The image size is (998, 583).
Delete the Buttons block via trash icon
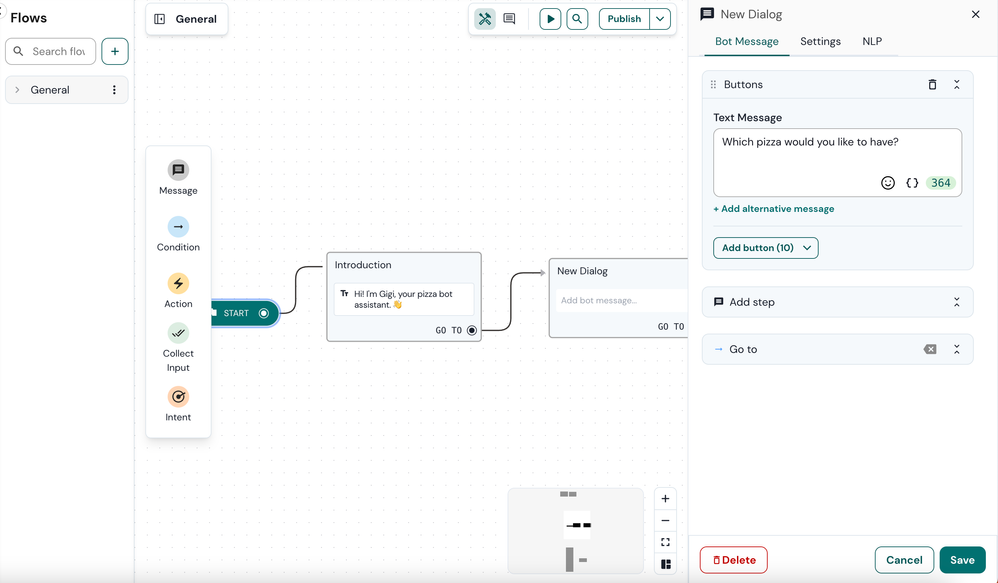tap(932, 85)
